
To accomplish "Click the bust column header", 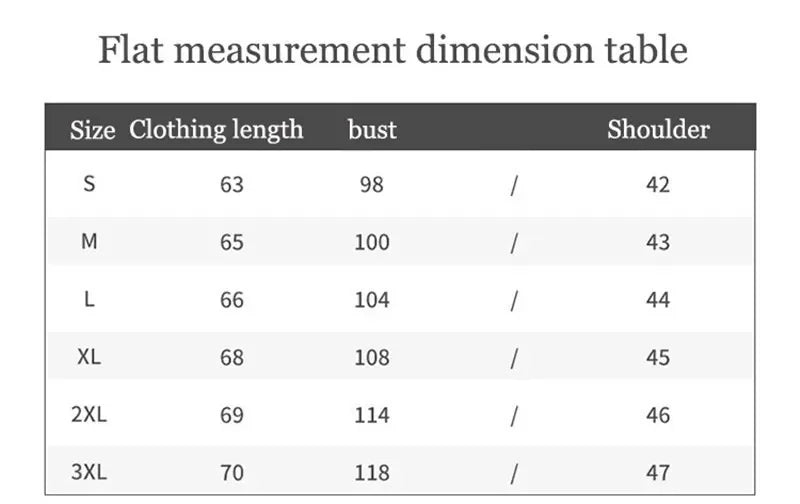I will (x=372, y=130).
